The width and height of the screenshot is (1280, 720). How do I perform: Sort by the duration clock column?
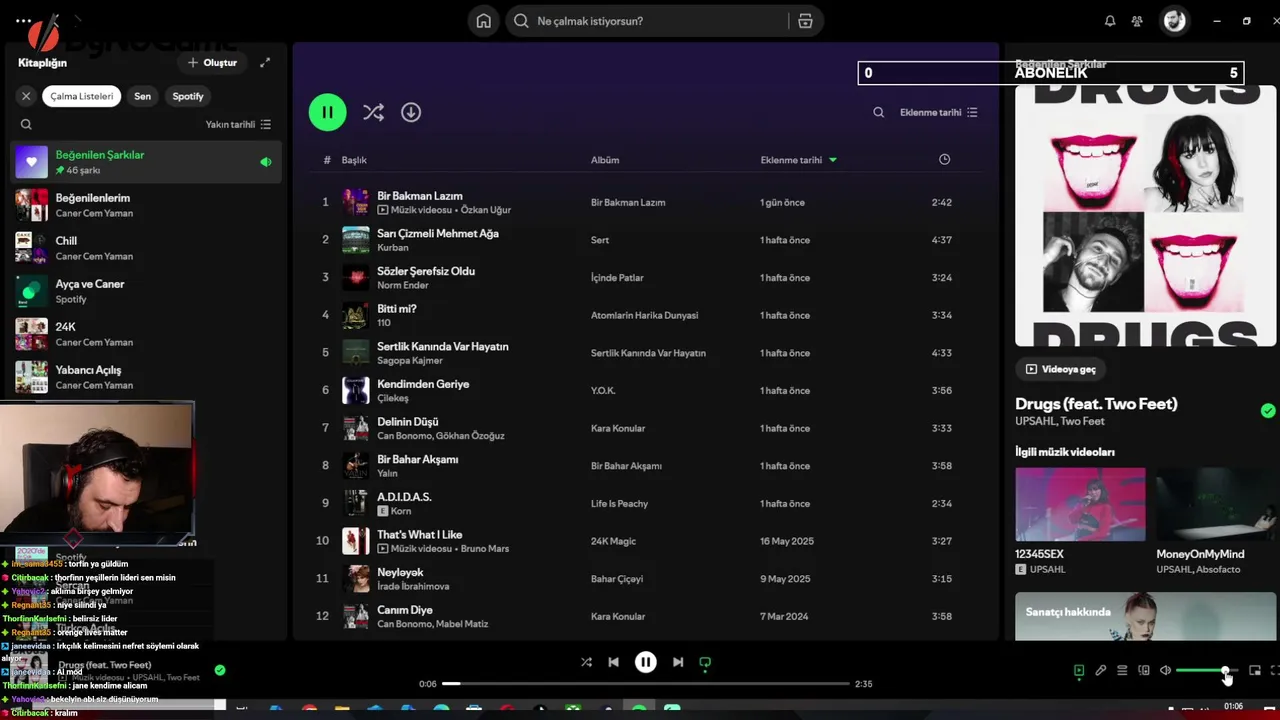pos(944,160)
